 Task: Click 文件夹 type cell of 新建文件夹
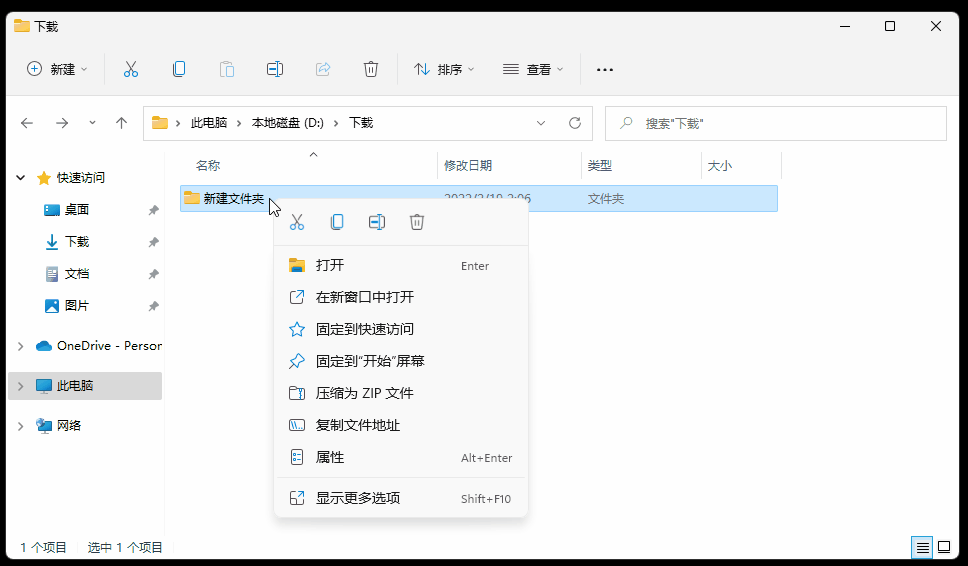pyautogui.click(x=606, y=199)
